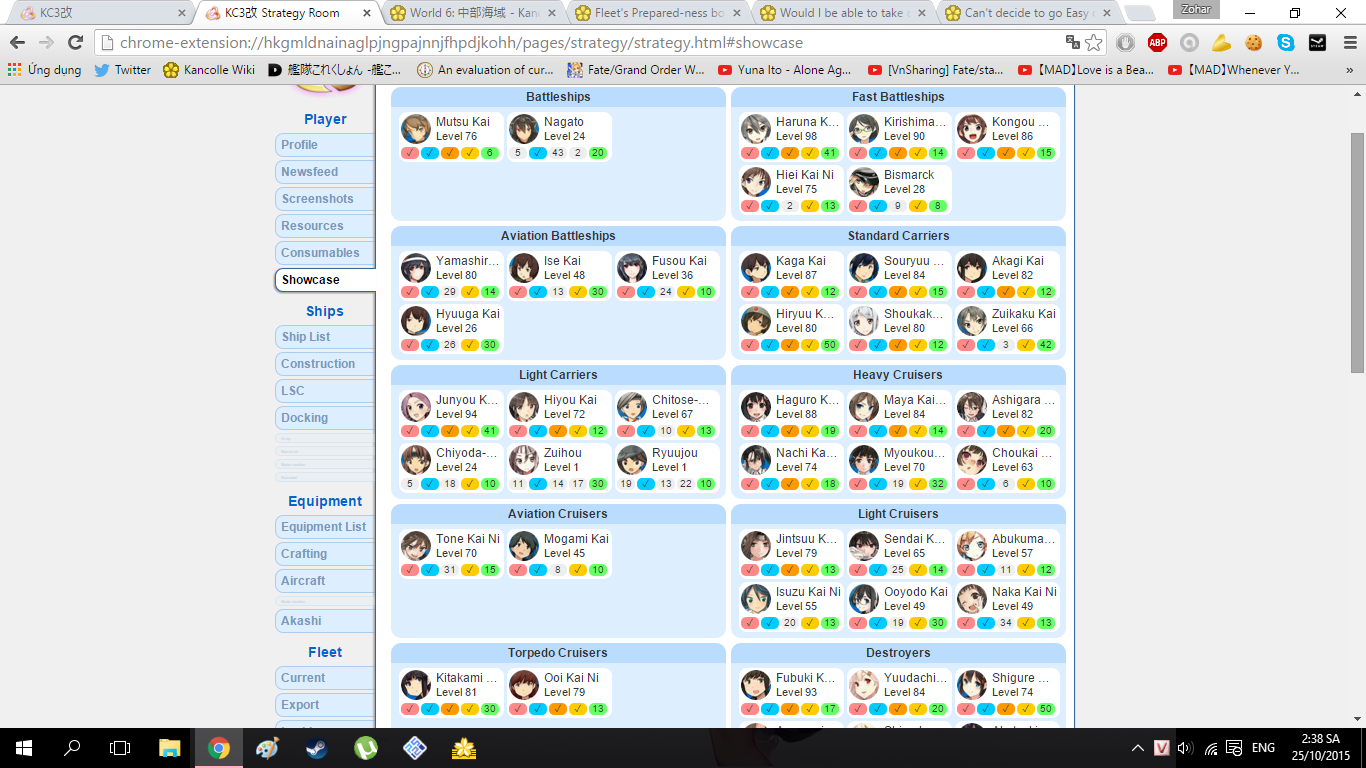Open Construction page
1366x768 pixels.
(325, 364)
